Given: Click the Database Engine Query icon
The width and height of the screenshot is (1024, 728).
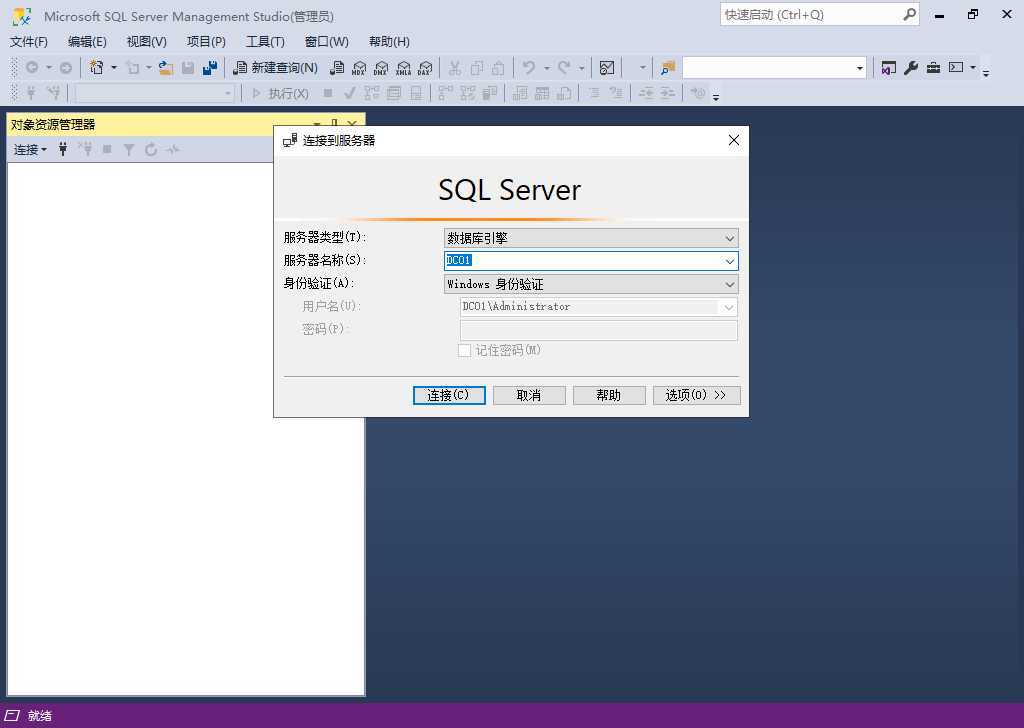Looking at the screenshot, I should pos(337,67).
